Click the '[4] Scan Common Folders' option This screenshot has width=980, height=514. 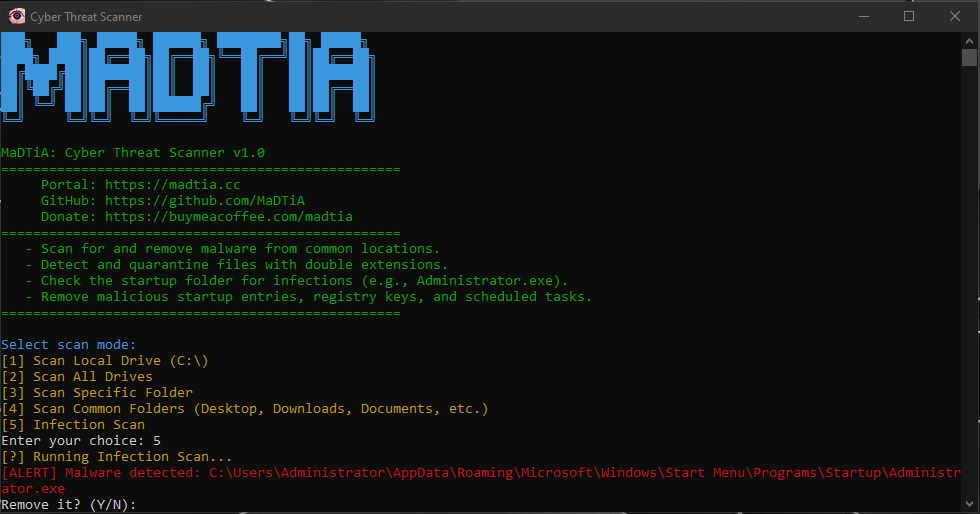pos(245,409)
